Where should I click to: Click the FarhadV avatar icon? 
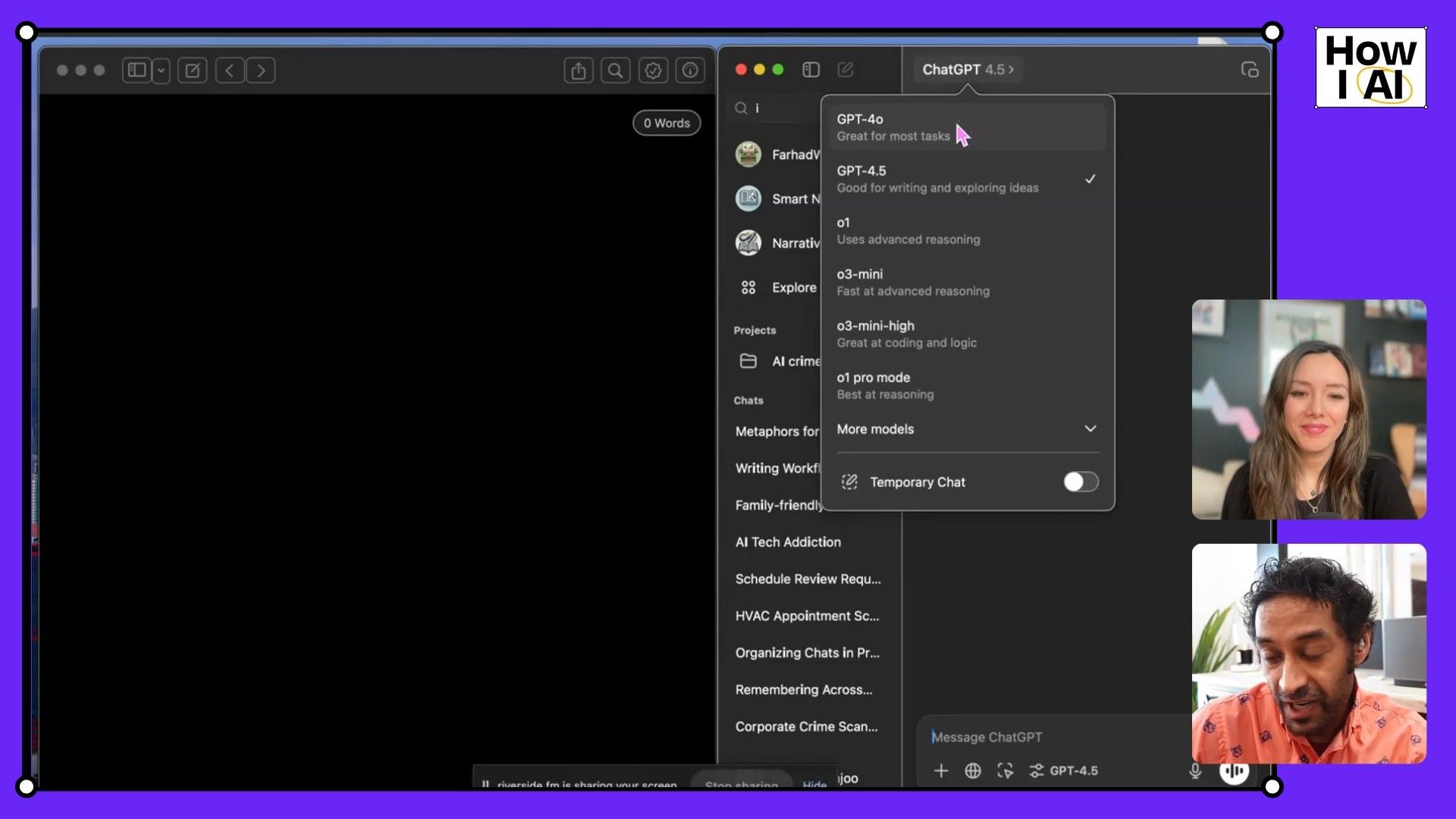748,155
